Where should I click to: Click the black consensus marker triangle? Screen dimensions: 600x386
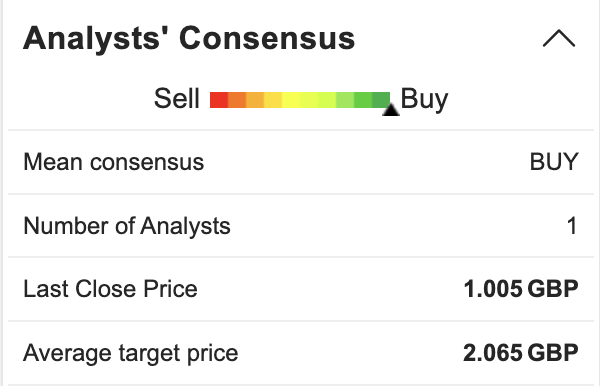(391, 109)
